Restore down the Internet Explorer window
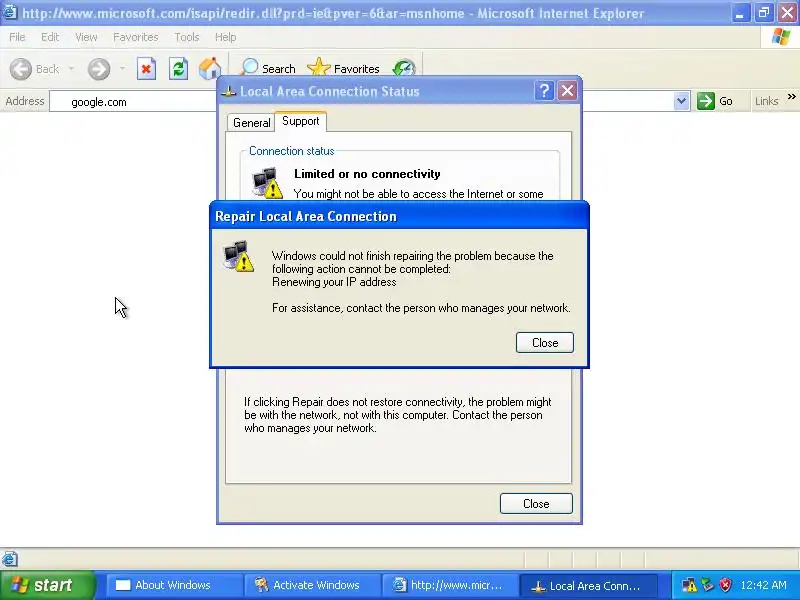 point(764,13)
